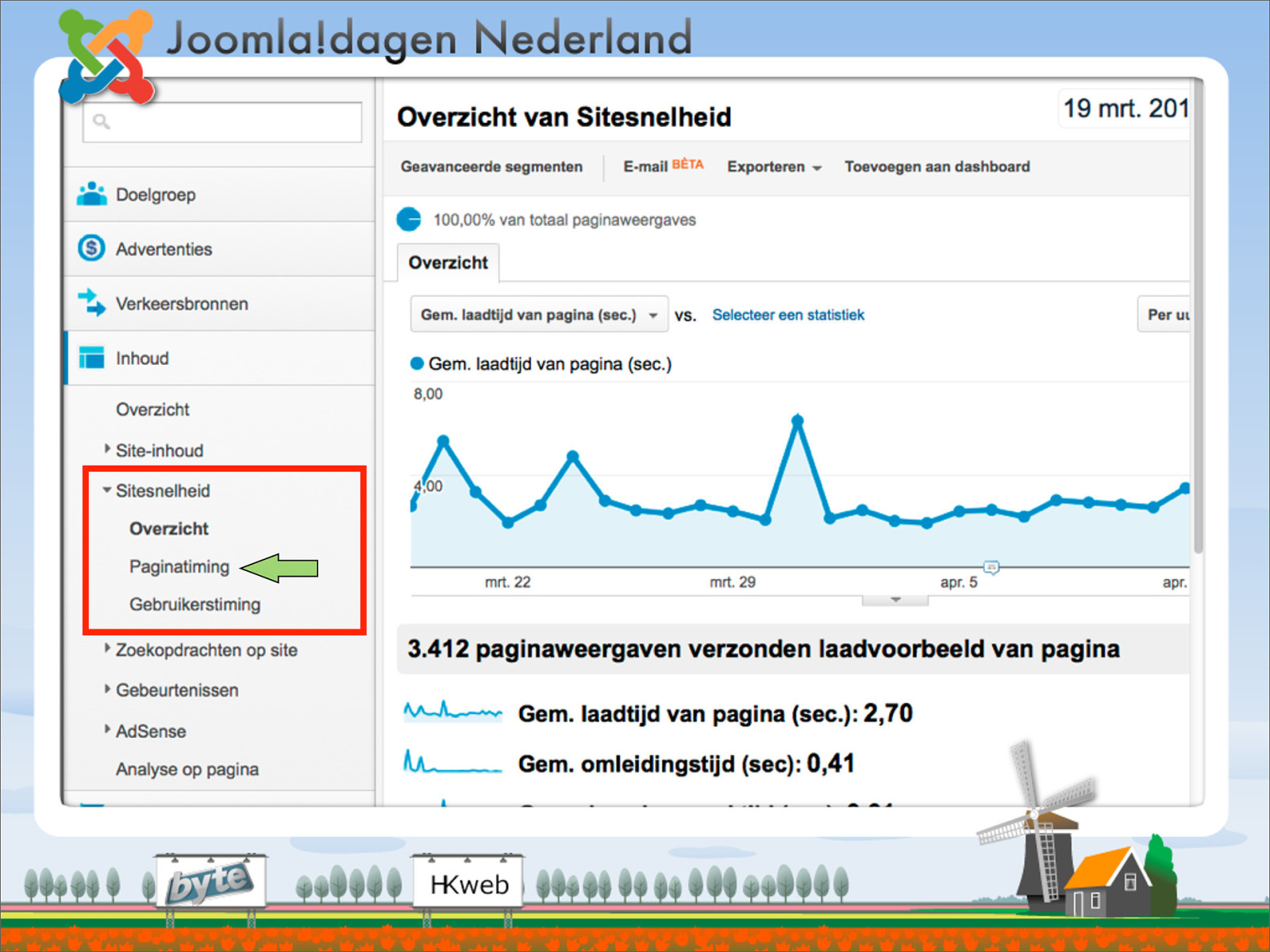Screen dimensions: 1270x952
Task: Open the date range selector
Action: (x=1124, y=108)
